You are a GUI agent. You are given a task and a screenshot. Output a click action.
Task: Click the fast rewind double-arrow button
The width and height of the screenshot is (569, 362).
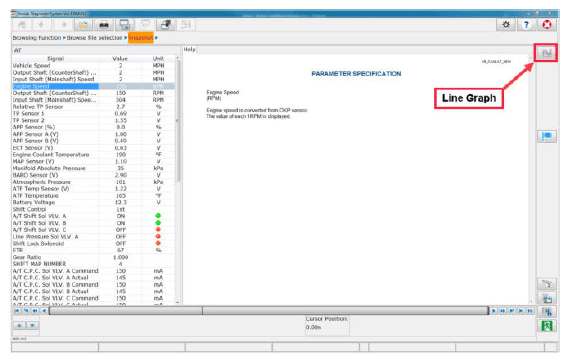[x=35, y=311]
